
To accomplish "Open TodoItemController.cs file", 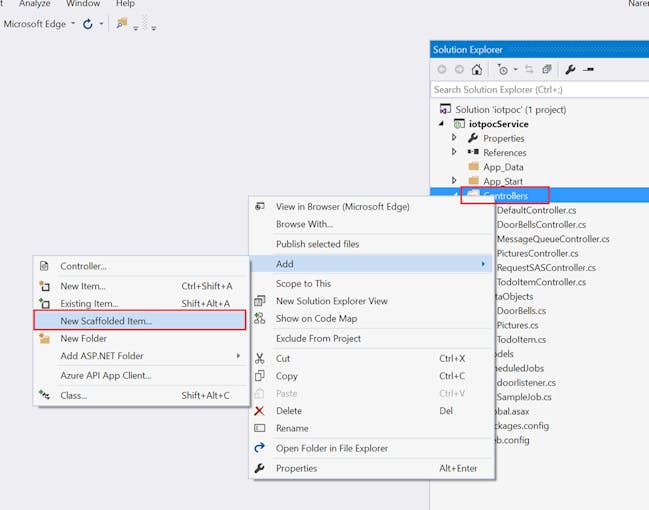I will [x=541, y=282].
